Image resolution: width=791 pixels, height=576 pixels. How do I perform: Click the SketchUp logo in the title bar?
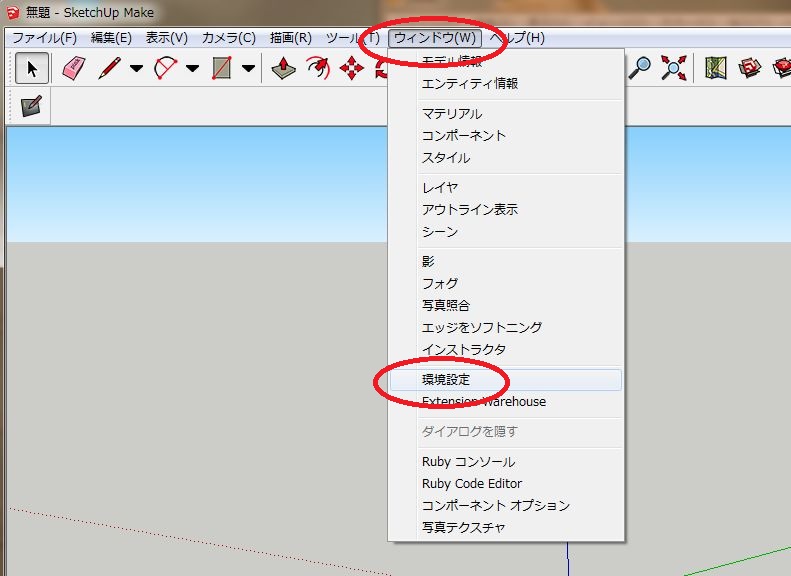tap(12, 12)
